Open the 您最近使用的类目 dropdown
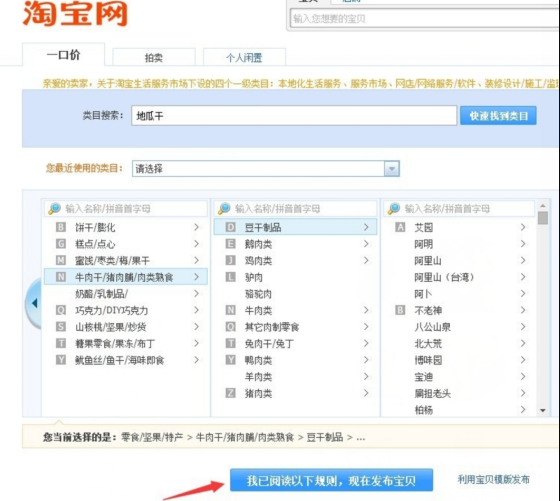 click(266, 169)
